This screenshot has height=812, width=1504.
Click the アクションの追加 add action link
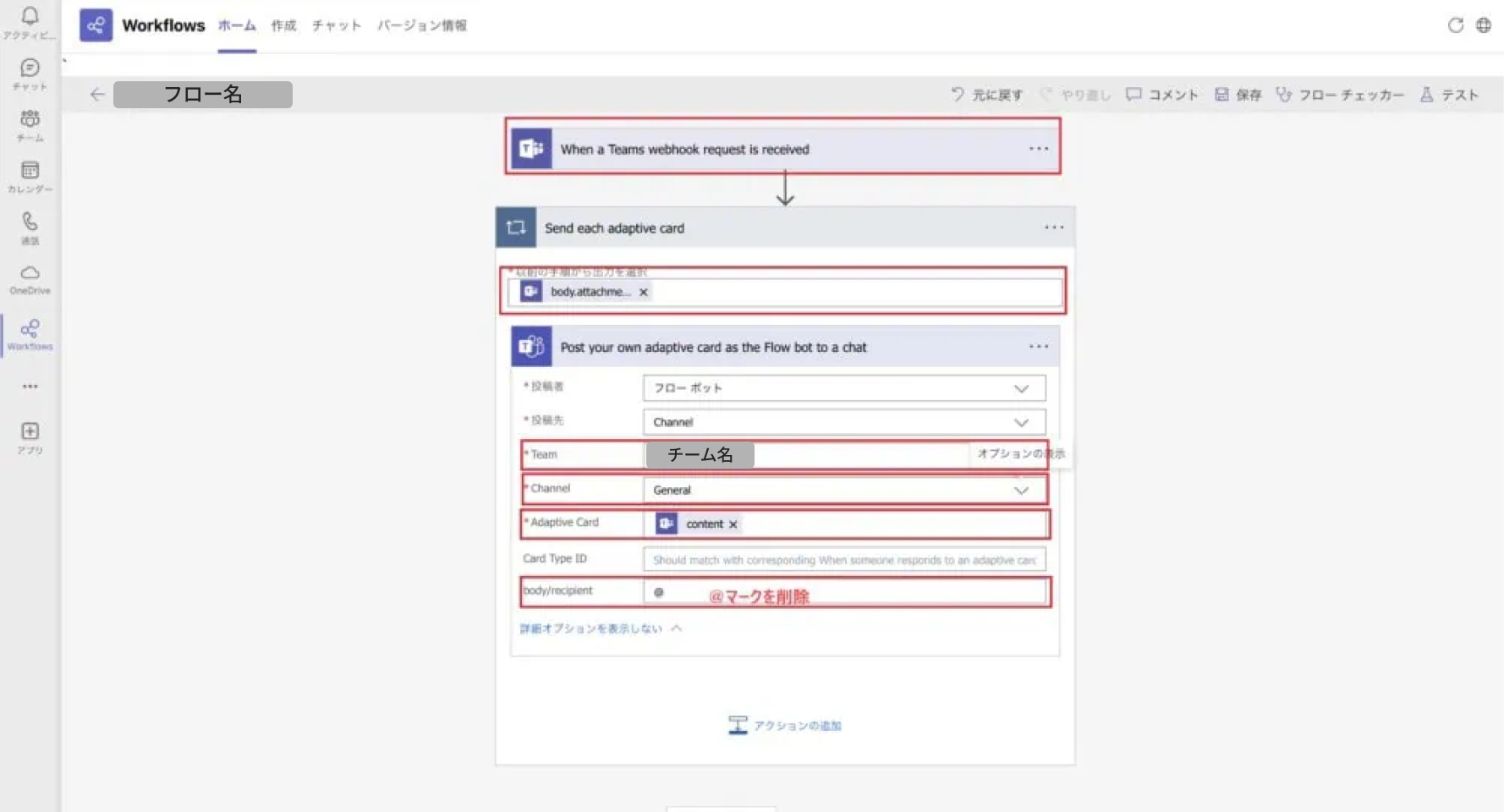coord(786,726)
